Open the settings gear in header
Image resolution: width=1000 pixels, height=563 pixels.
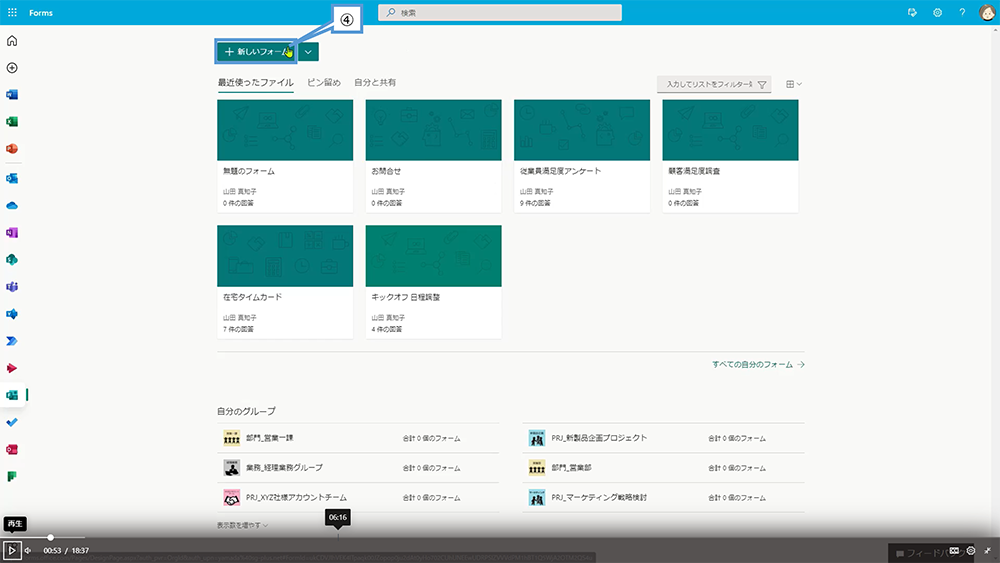937,13
